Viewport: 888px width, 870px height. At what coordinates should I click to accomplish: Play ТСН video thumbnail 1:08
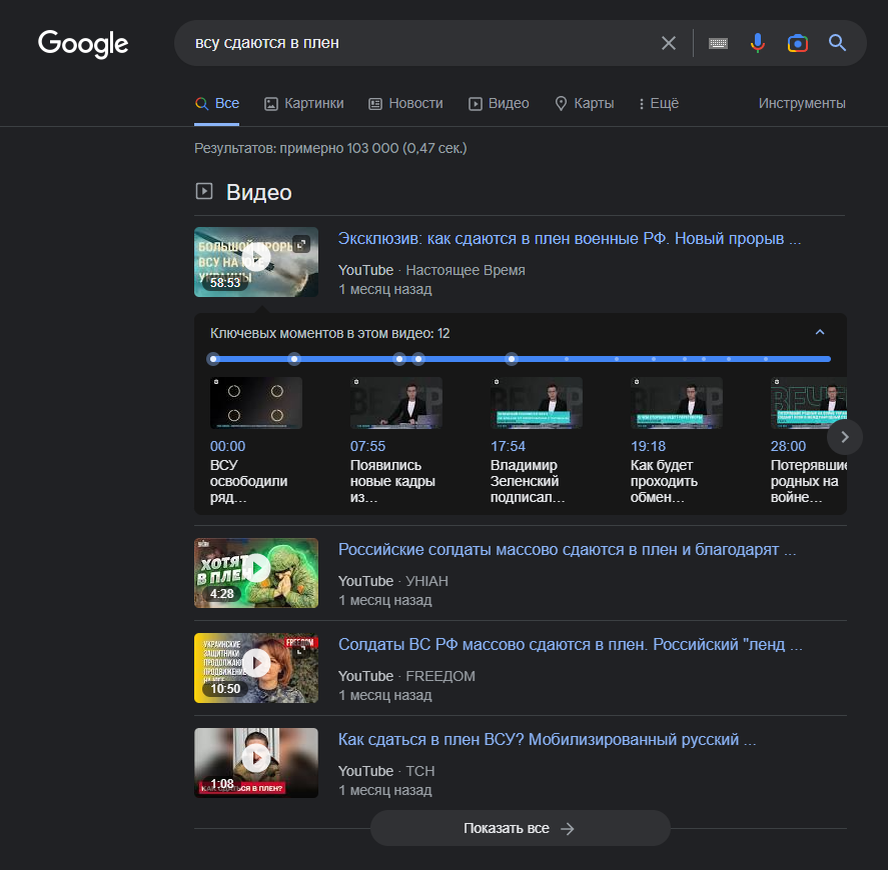click(256, 763)
